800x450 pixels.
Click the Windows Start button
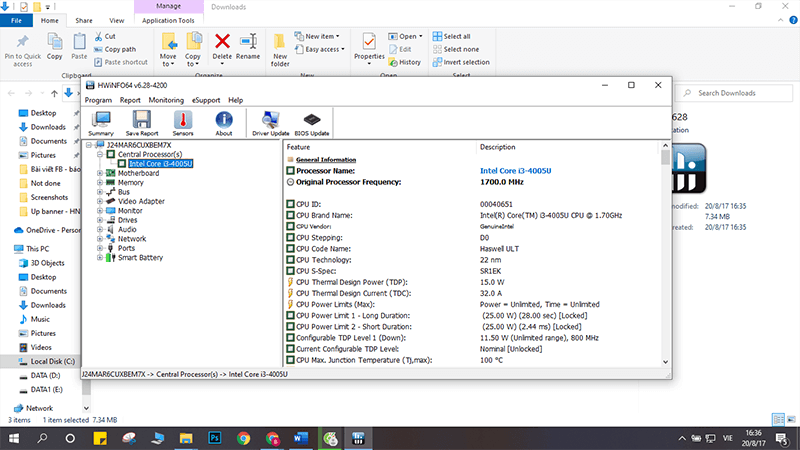coord(14,438)
